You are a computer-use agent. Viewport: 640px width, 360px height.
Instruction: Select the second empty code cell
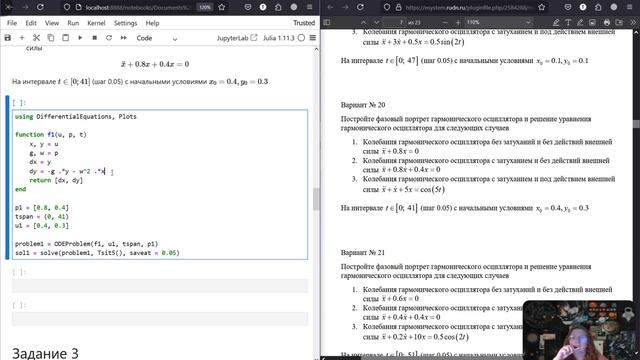(x=160, y=319)
